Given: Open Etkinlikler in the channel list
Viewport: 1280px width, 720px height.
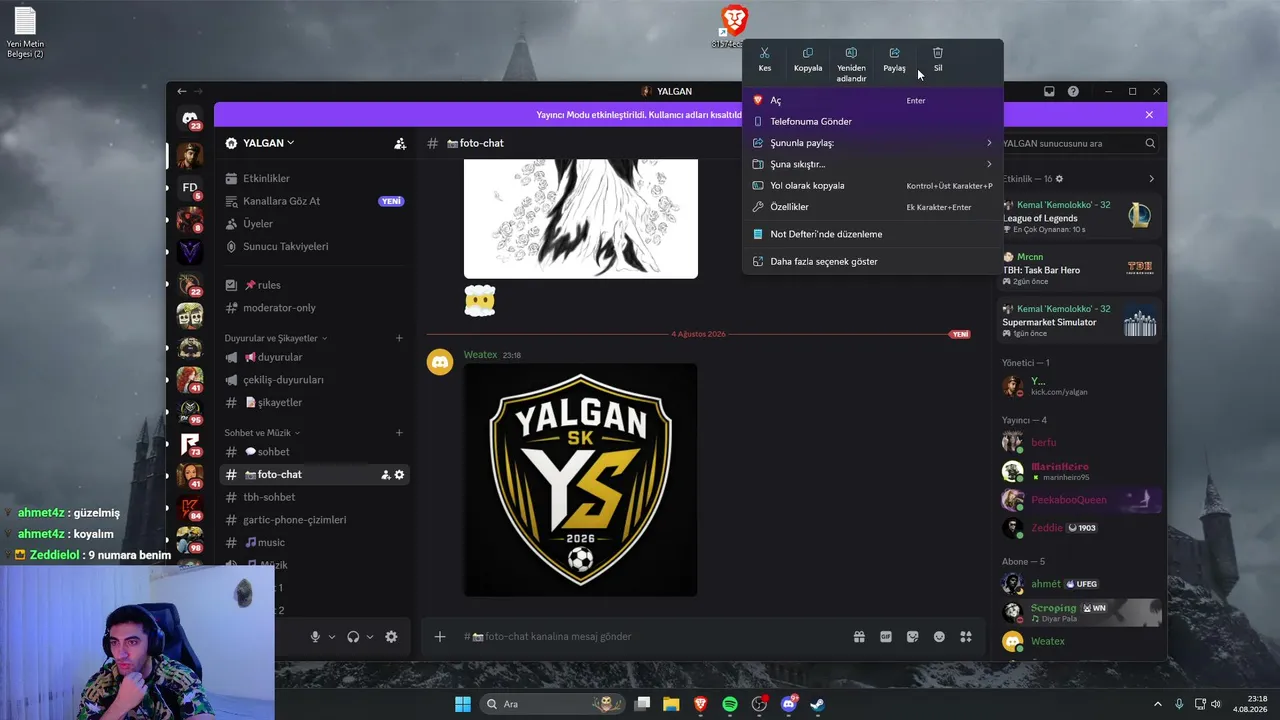Looking at the screenshot, I should click(x=314, y=178).
